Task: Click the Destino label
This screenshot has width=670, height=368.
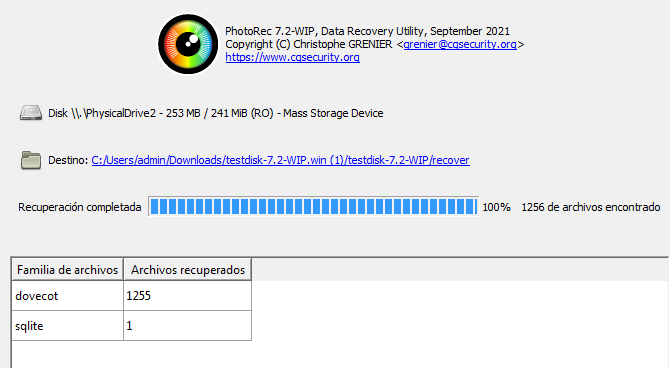Action: click(68, 160)
